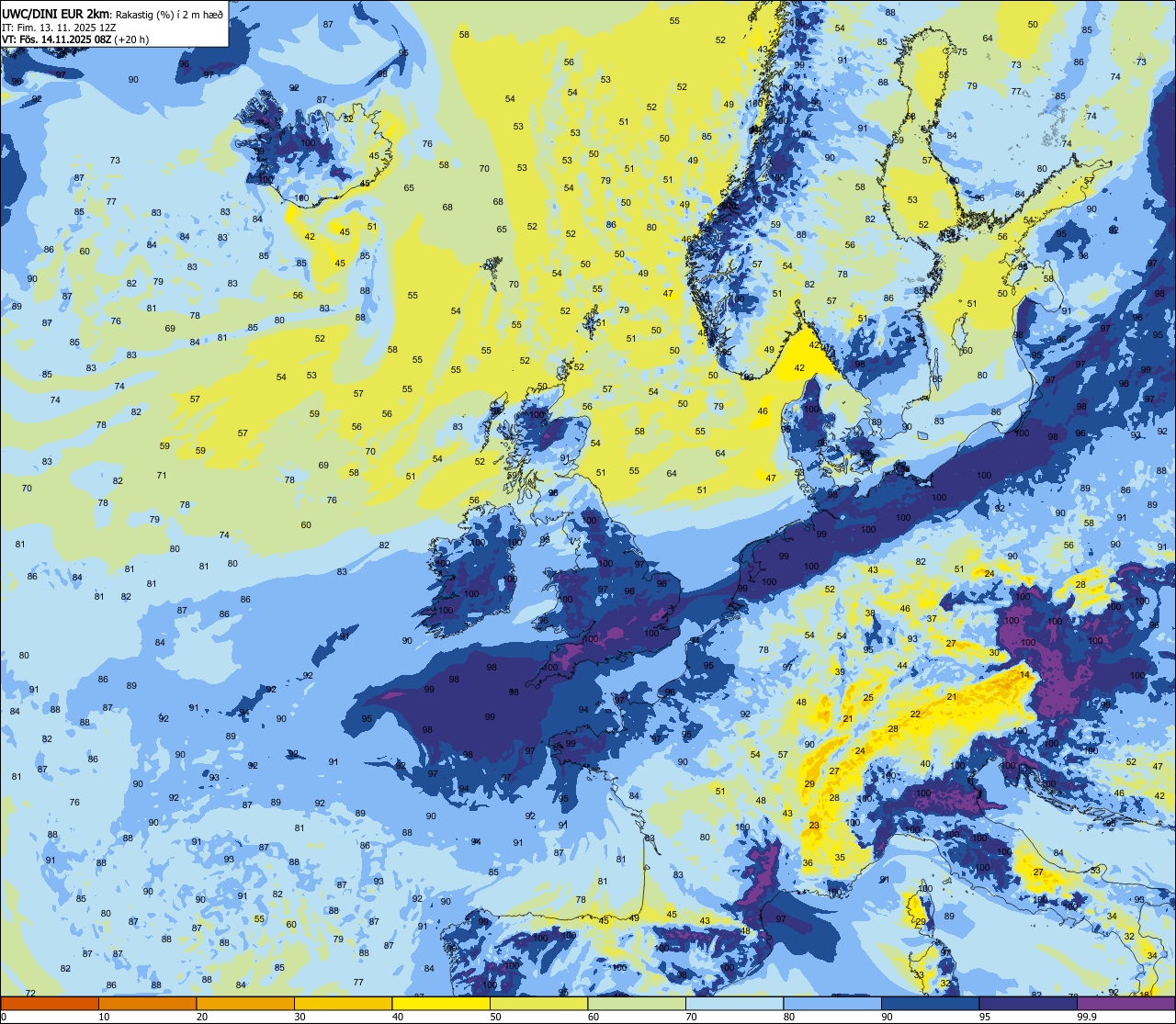Select the legend swatch between 90 and 95
The width and height of the screenshot is (1176, 1024).
point(930,1003)
